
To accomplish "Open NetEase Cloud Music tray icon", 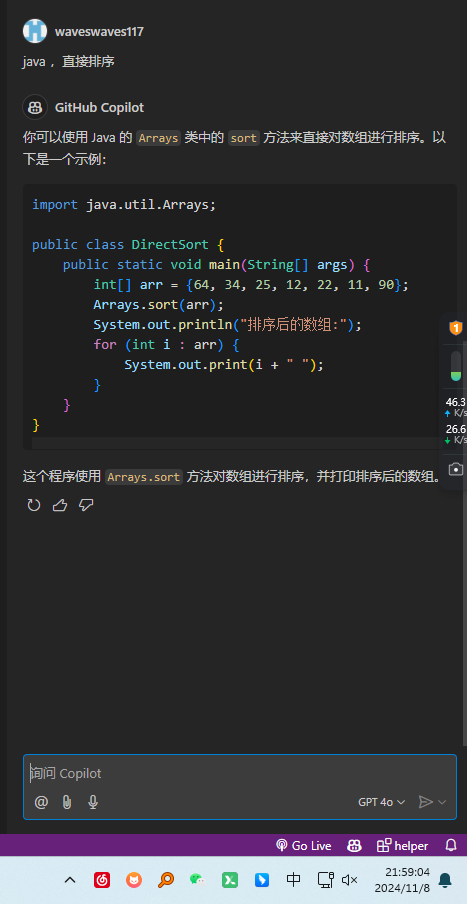I will (102, 880).
